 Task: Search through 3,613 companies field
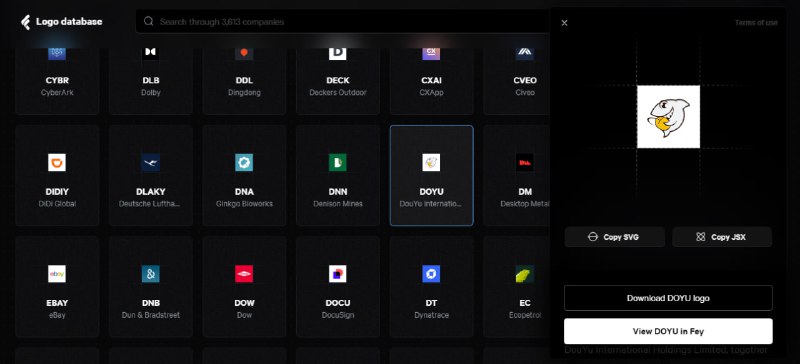(x=342, y=21)
